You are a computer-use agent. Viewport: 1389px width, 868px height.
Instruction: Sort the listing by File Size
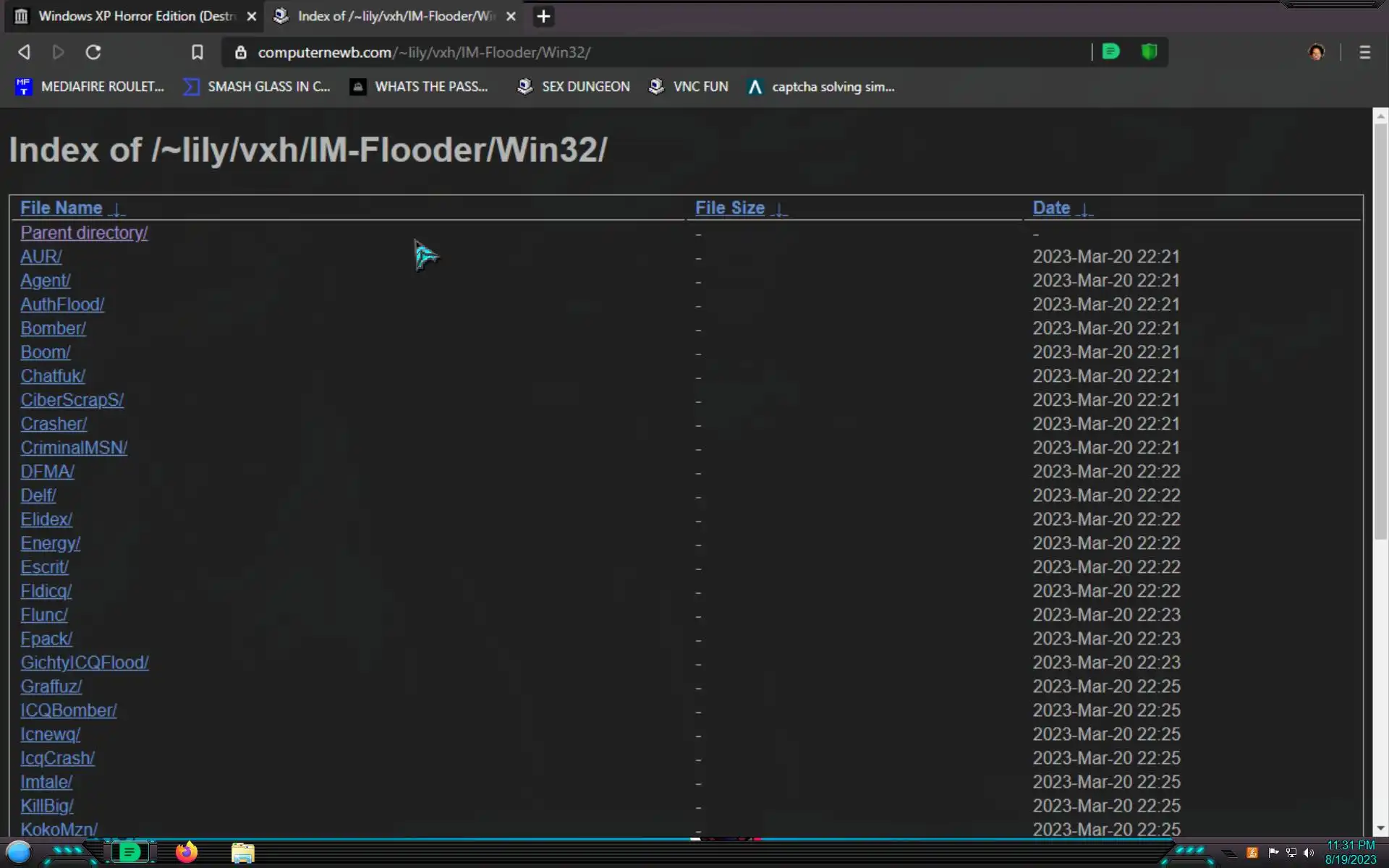(729, 208)
